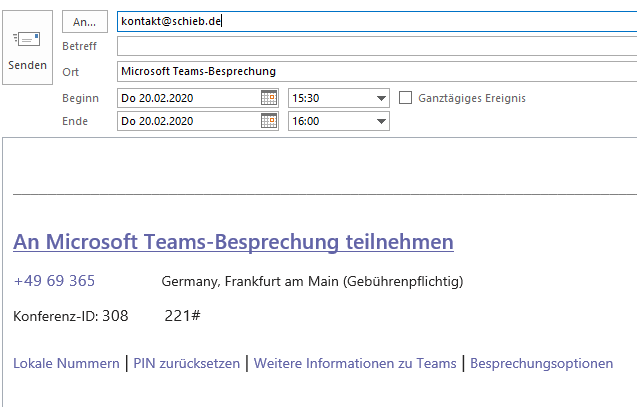Screen dimensions: 637x407
Task: Click the An... recipients button
Action: (84, 21)
